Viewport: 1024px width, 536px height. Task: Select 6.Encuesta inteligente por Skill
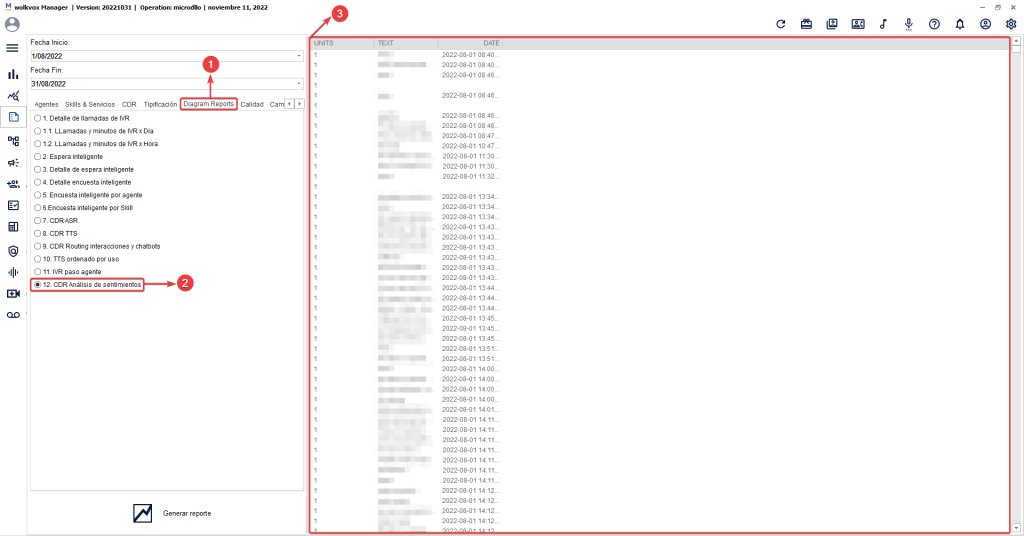point(83,208)
